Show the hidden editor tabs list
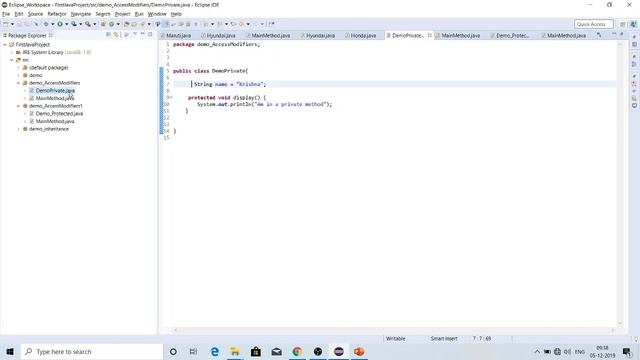Viewport: 640px width, 360px height. (599, 36)
